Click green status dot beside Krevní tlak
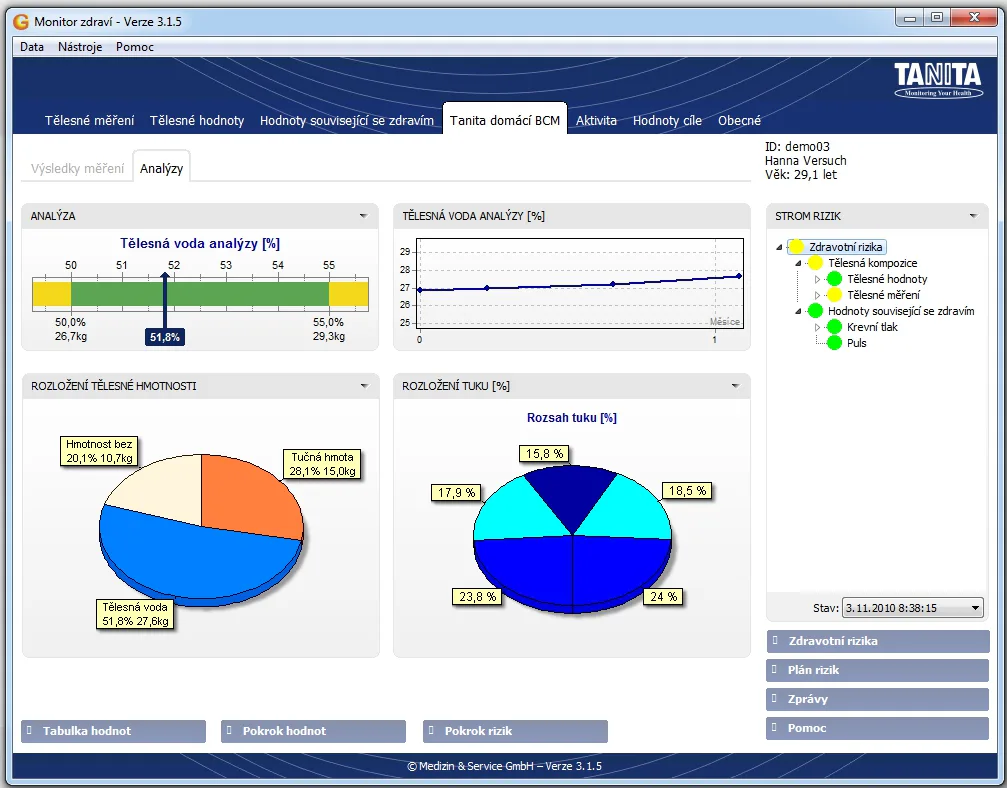This screenshot has width=1007, height=788. click(x=835, y=327)
